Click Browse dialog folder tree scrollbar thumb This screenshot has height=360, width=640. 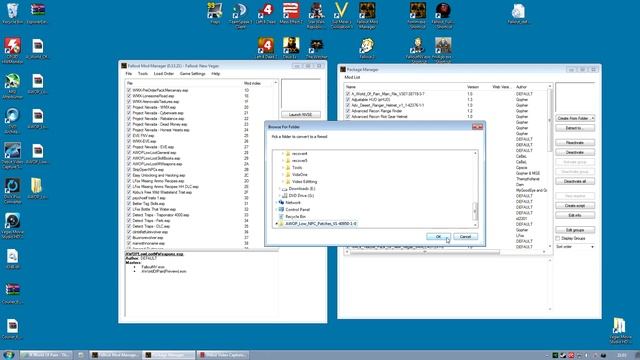pos(475,211)
